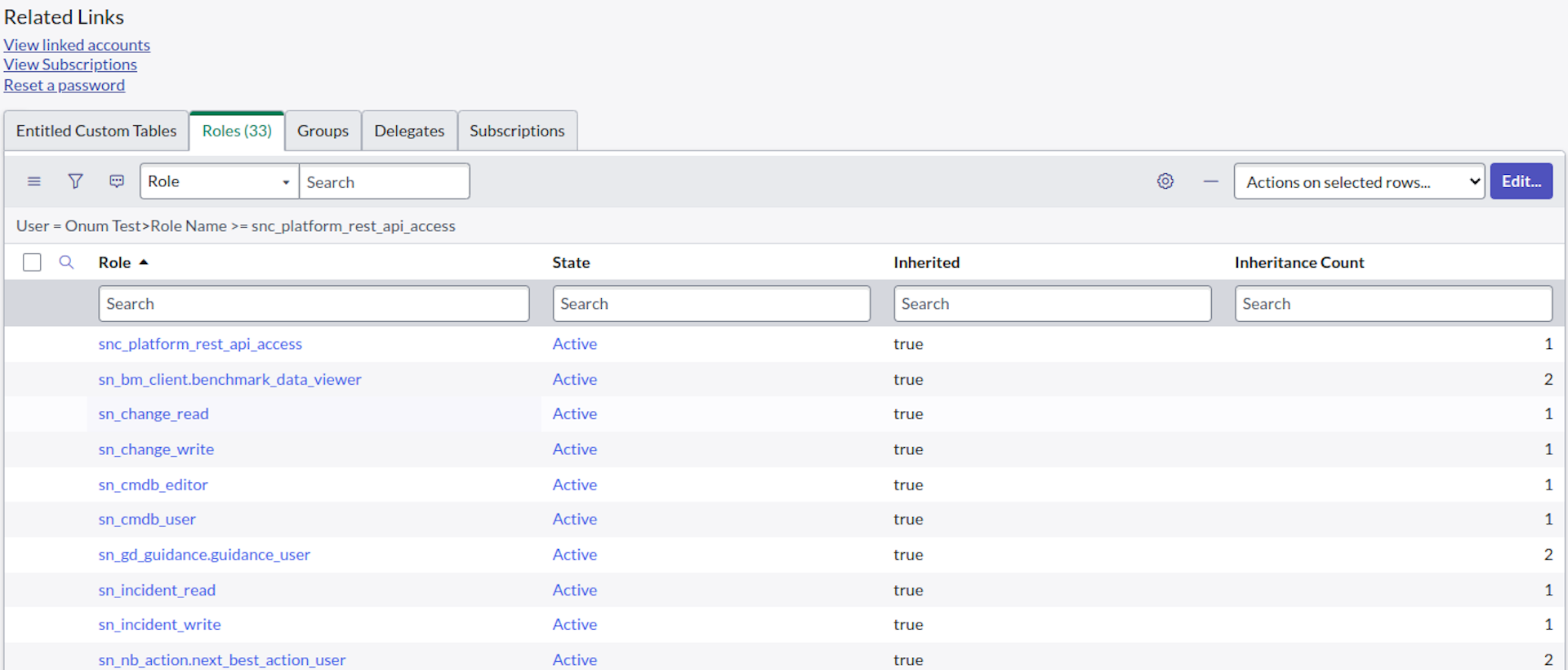Open the activity stream comment icon
Viewport: 1568px width, 670px height.
click(117, 181)
